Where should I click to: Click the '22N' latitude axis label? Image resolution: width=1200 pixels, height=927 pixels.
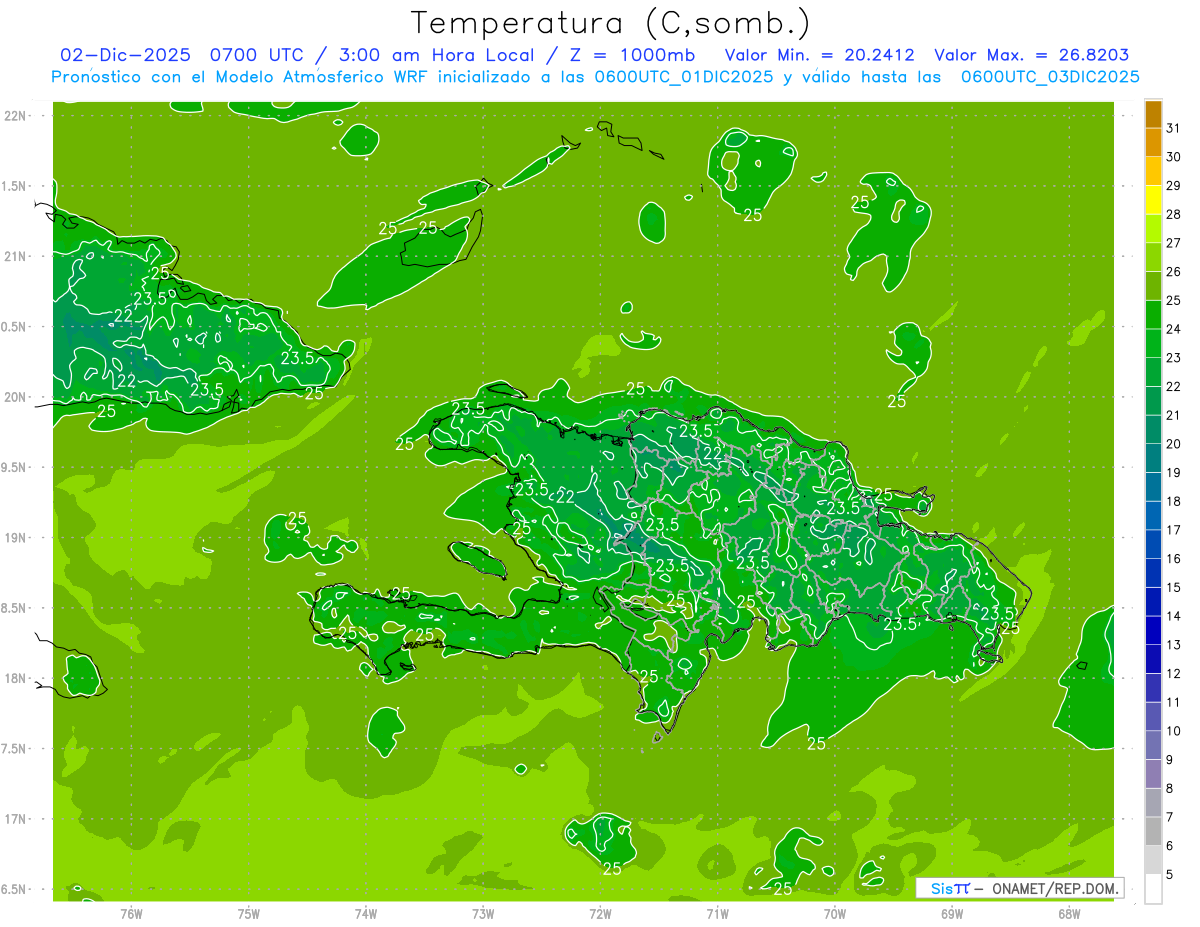[15, 115]
